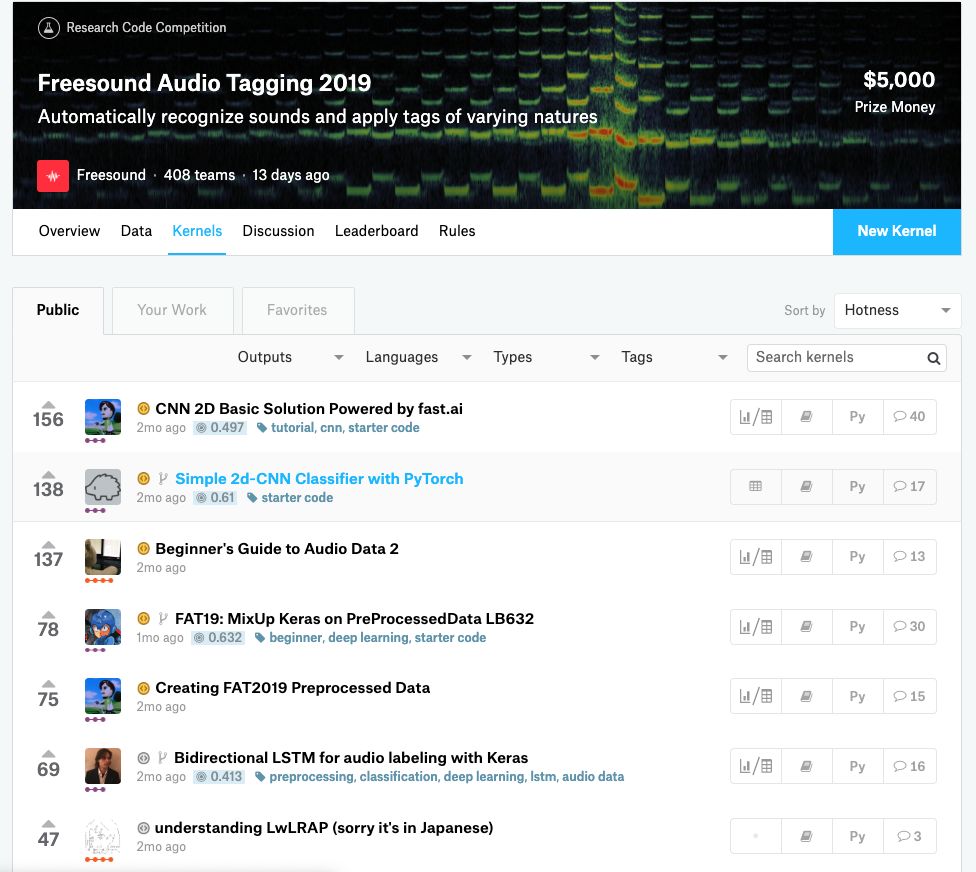Screen dimensions: 976x872
Task: Open CNN 2D Basic Solution Powered by fast.ai
Action: [309, 409]
